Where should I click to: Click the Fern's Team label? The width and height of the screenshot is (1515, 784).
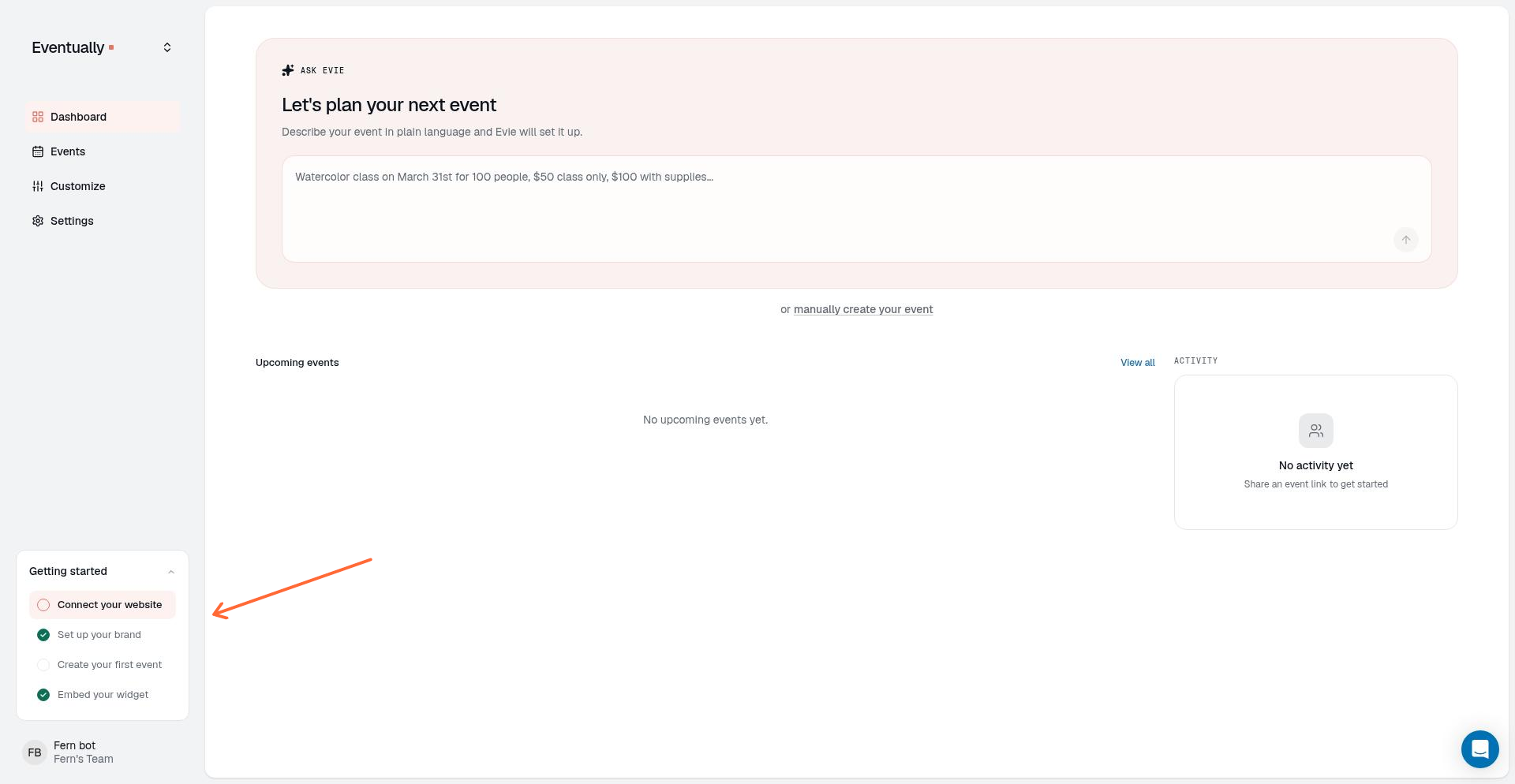84,759
